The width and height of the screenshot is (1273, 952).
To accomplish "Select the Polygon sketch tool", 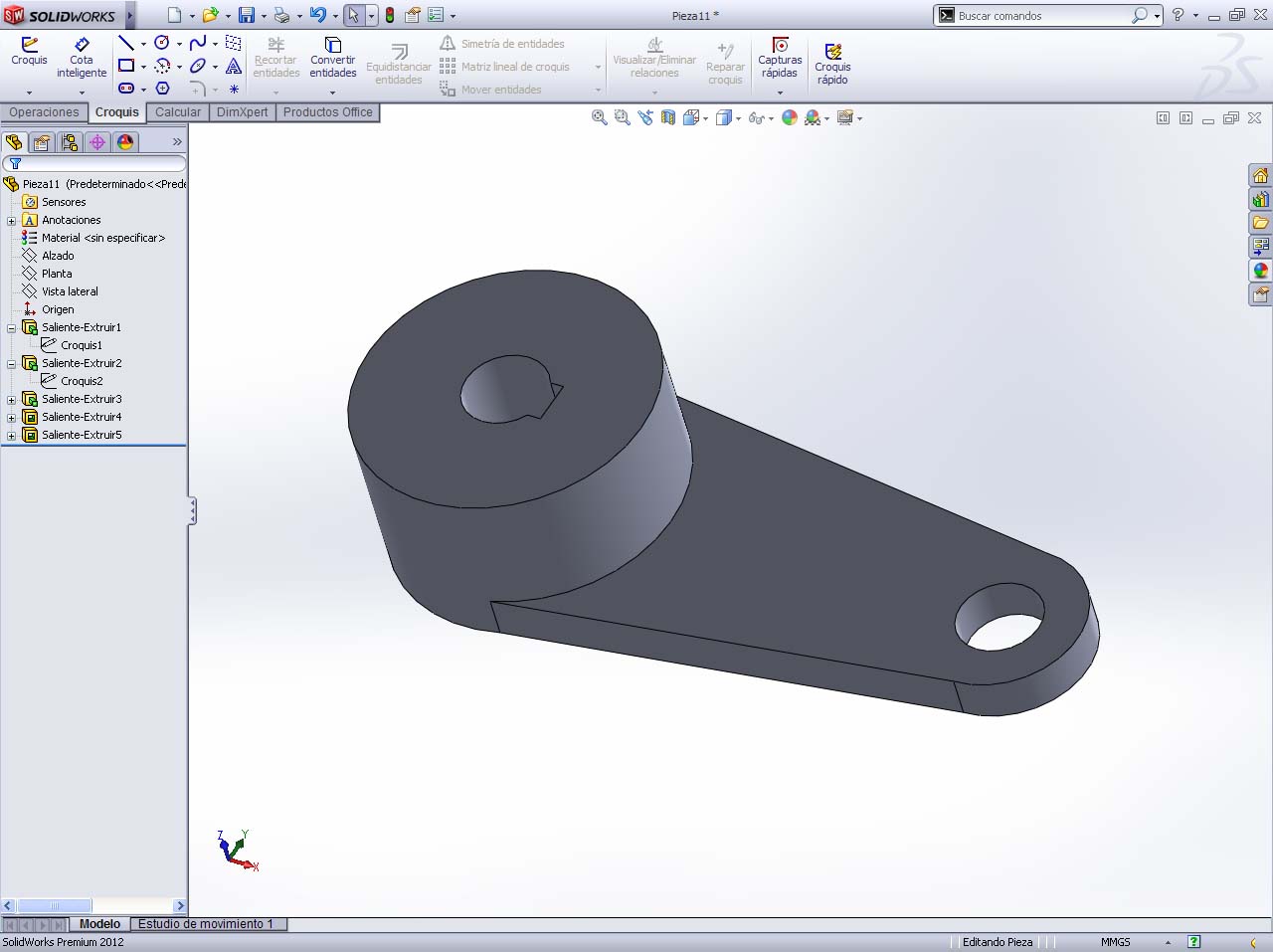I will pyautogui.click(x=162, y=89).
